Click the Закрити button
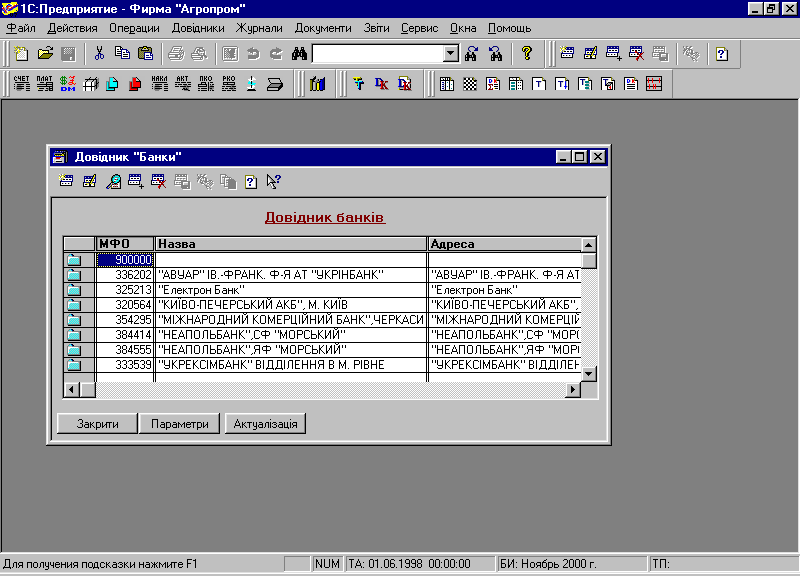The image size is (800, 576). (x=97, y=424)
